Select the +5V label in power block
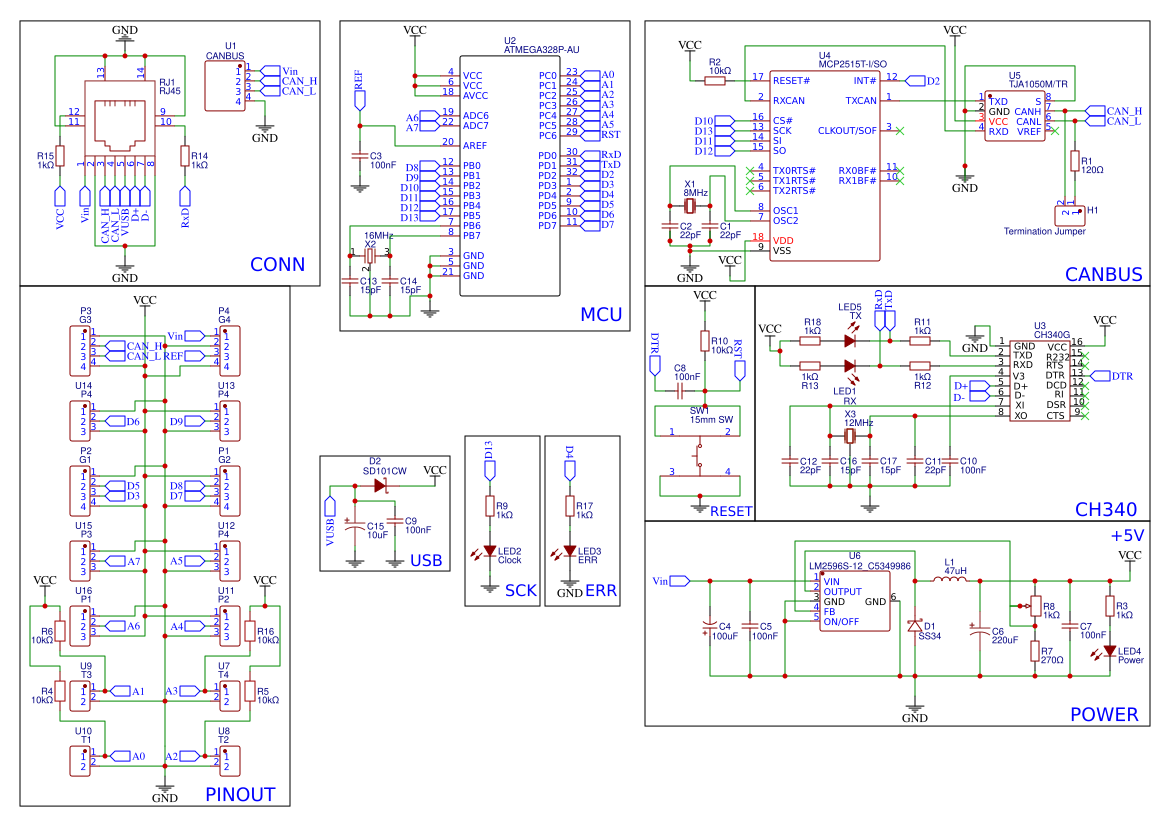This screenshot has width=1169, height=828. pos(1127,536)
